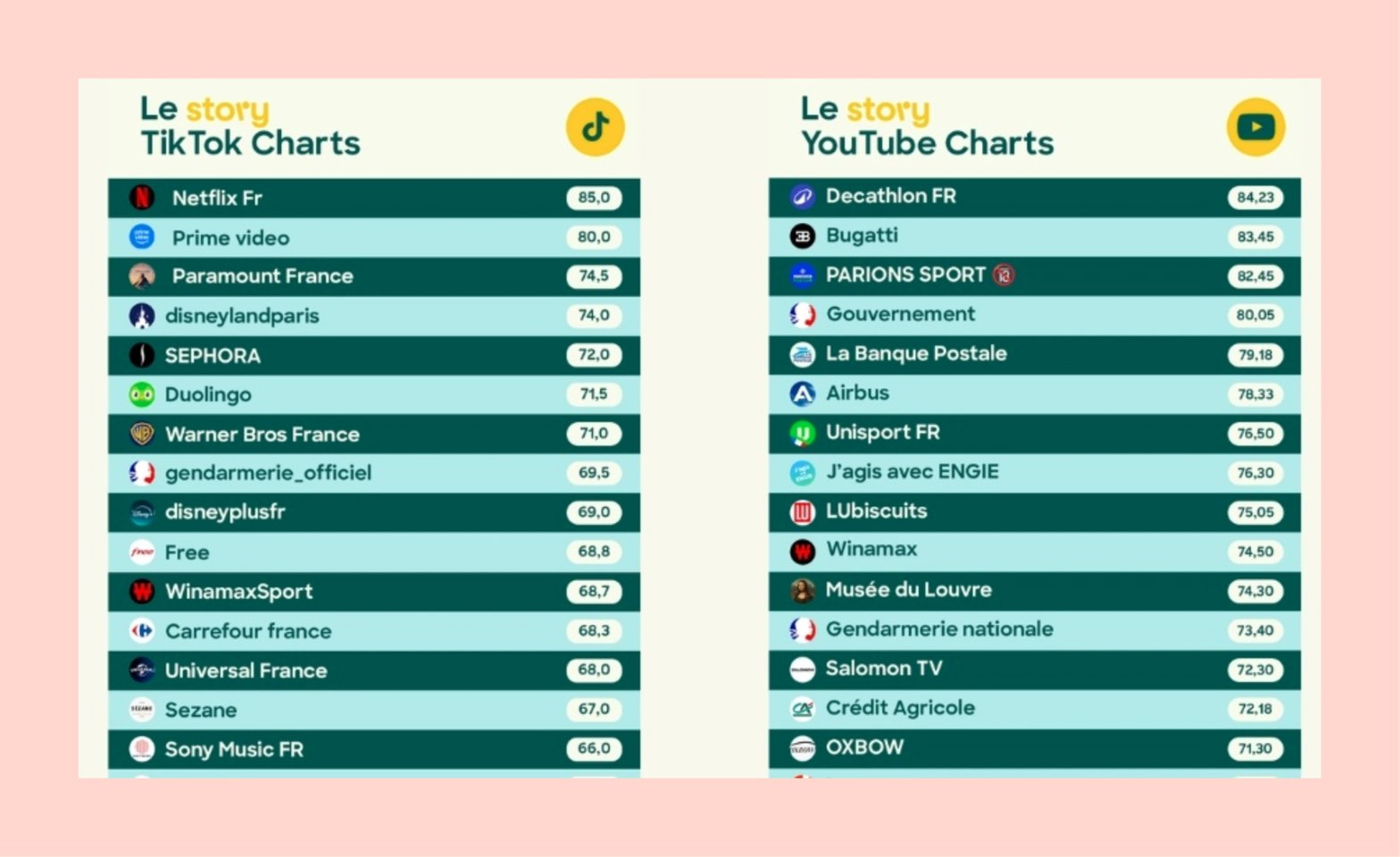Click the YouTube play logo icon
Viewport: 1400px width, 857px height.
[1255, 127]
